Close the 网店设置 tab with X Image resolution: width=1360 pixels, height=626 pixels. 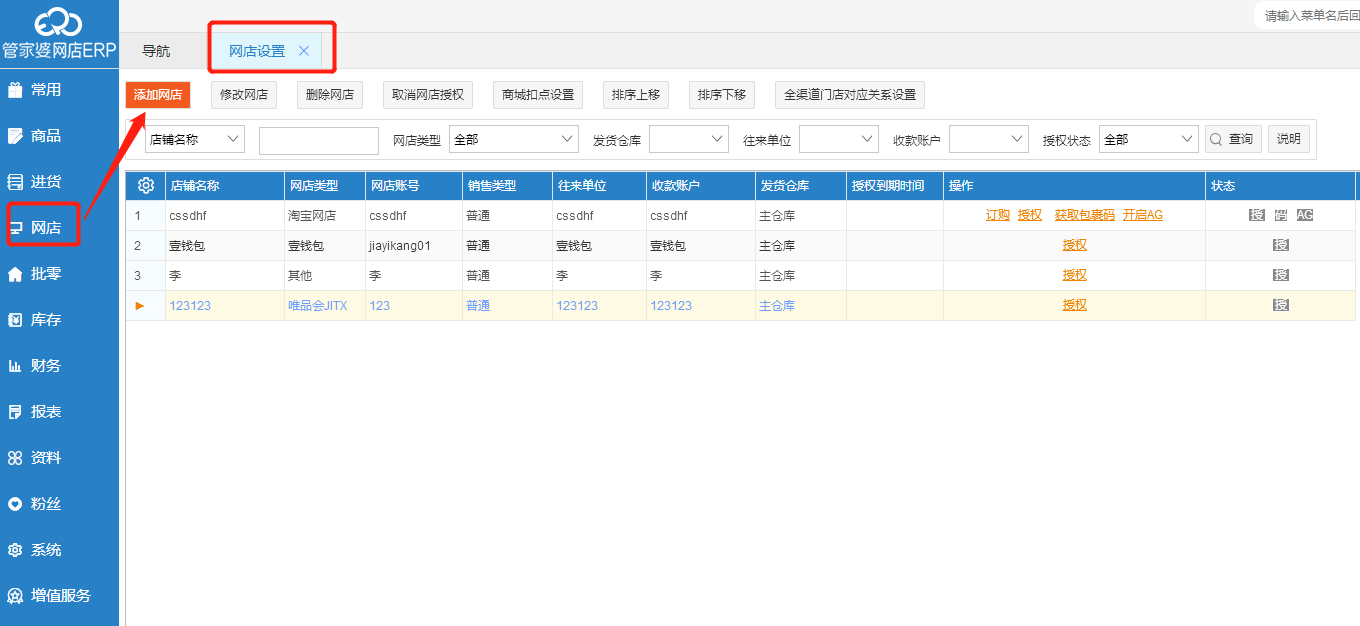pyautogui.click(x=304, y=51)
